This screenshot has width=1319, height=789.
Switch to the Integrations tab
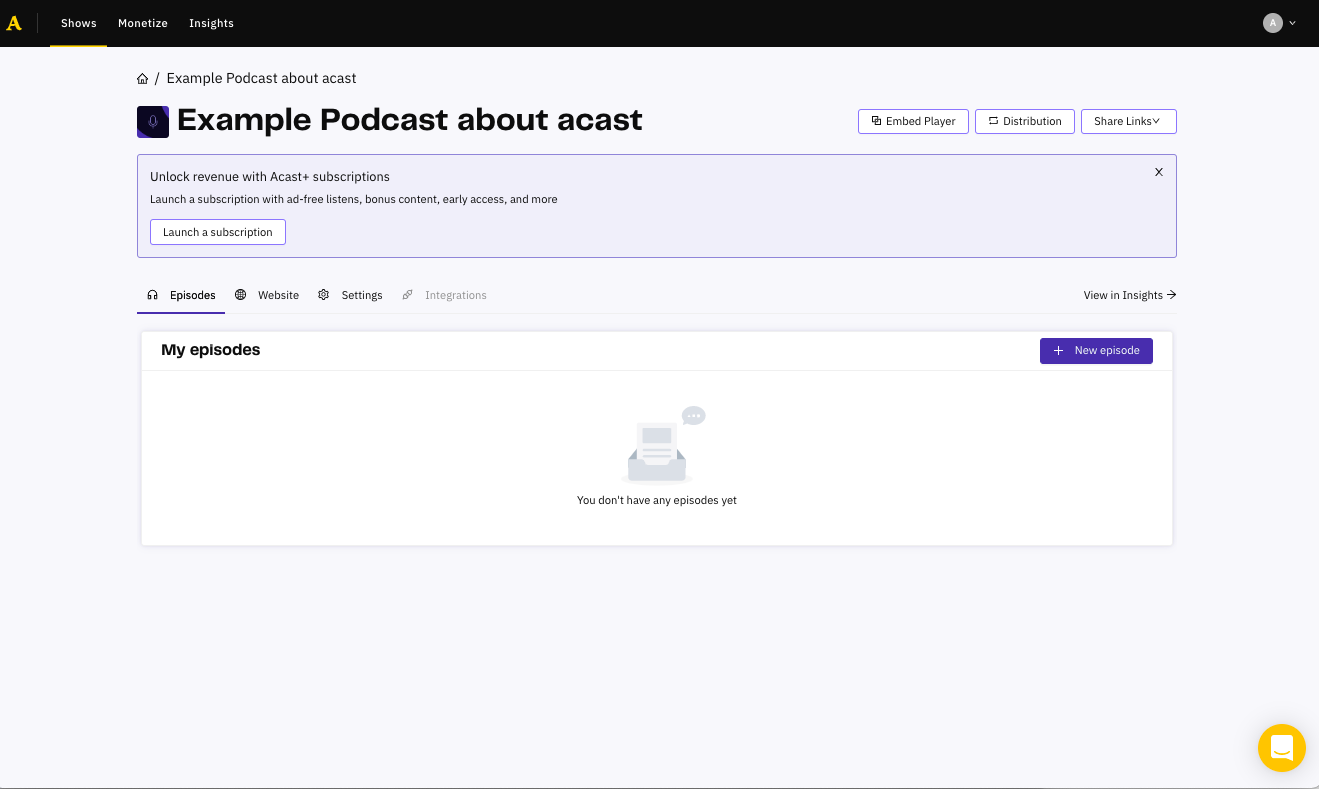click(444, 295)
